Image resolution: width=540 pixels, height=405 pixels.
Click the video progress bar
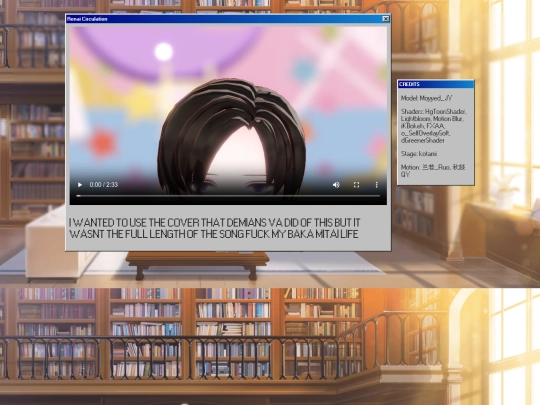click(x=228, y=196)
